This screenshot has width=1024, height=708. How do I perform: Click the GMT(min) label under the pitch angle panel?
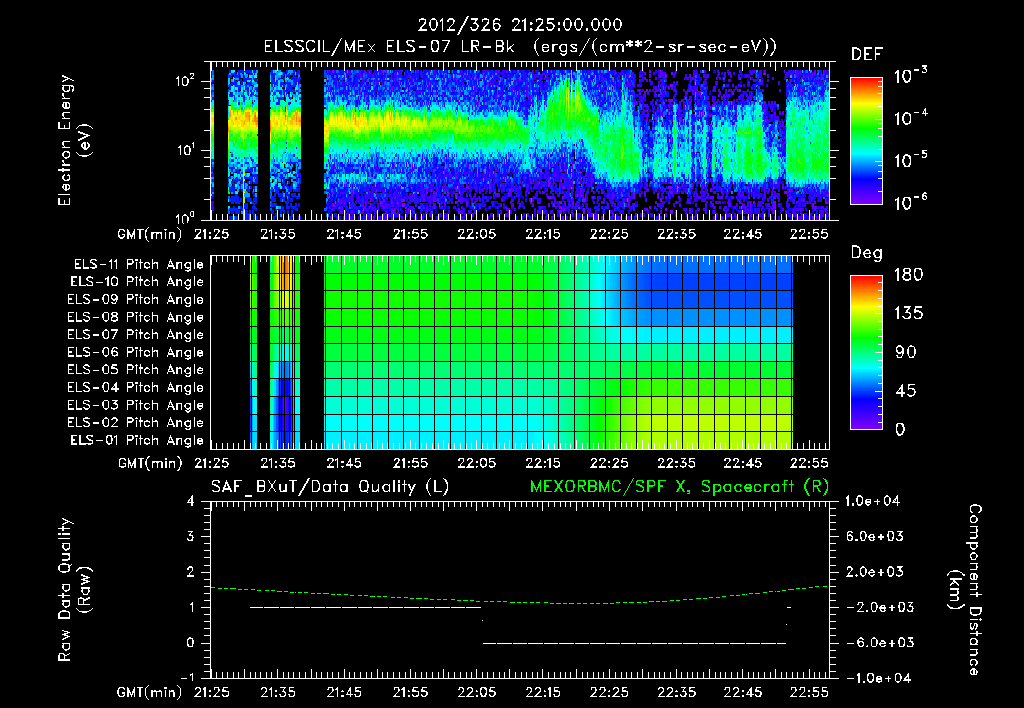[x=150, y=463]
